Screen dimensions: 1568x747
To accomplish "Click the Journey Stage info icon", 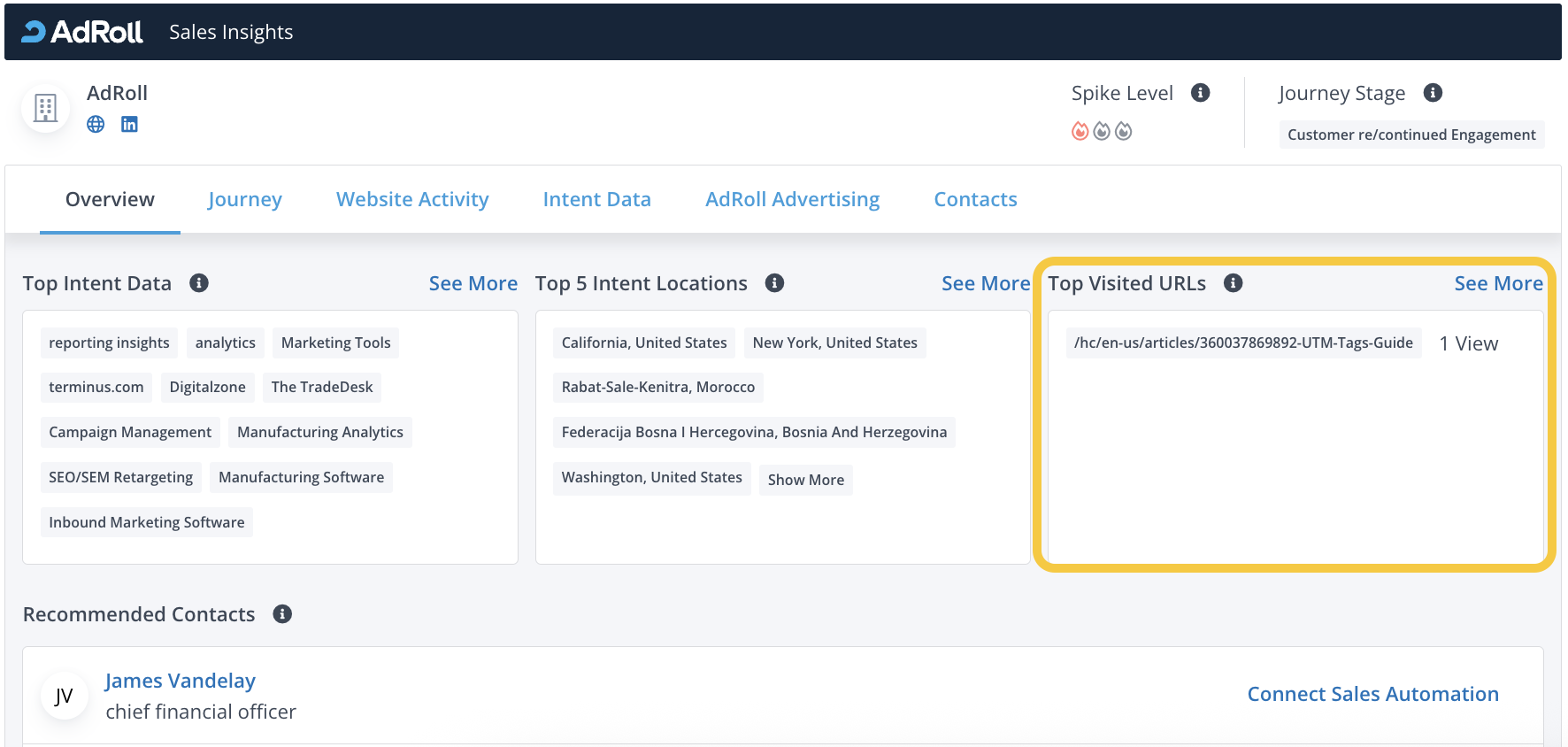I will click(x=1433, y=93).
